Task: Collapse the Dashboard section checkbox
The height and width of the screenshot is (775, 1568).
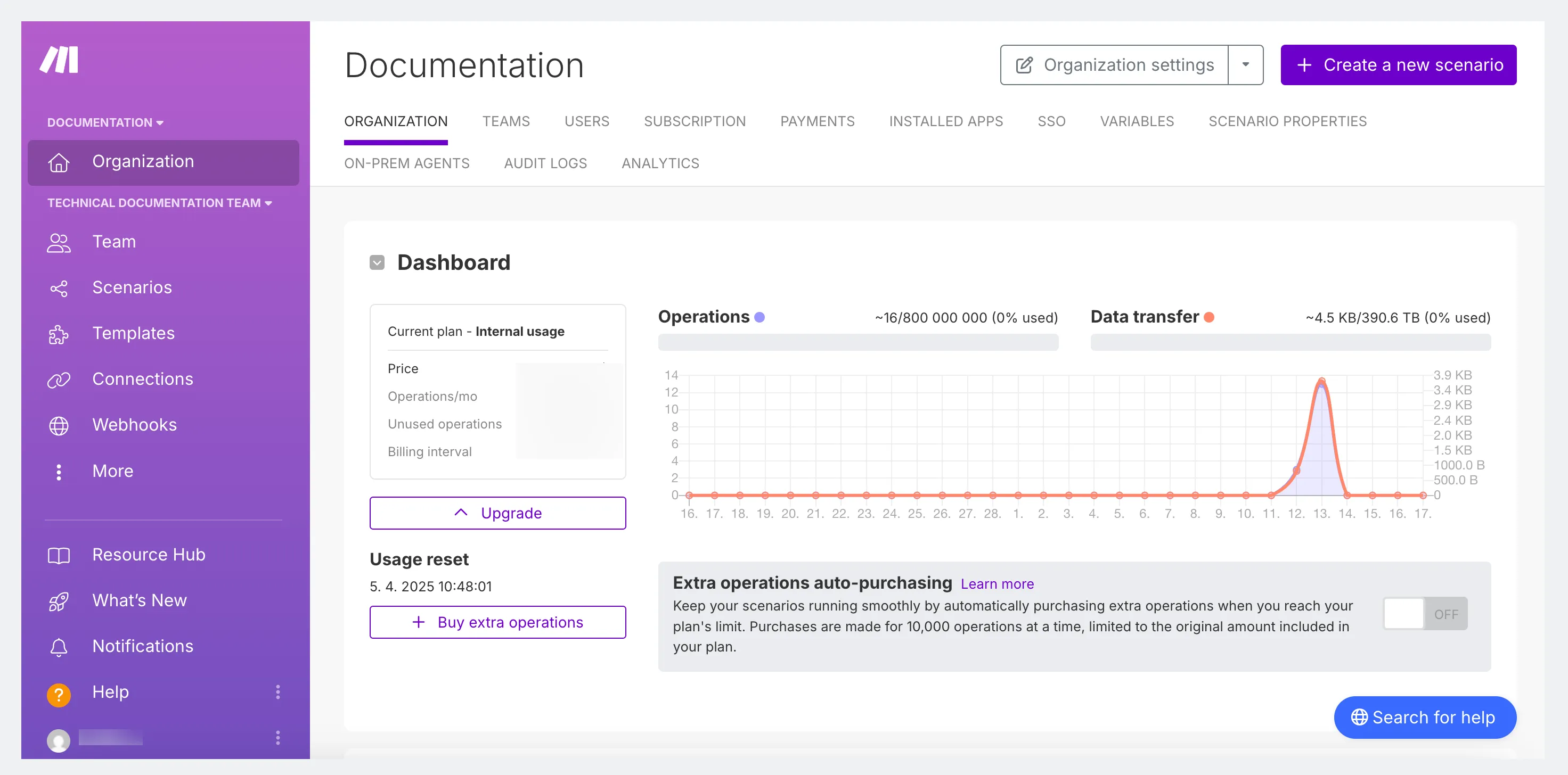Action: point(377,262)
